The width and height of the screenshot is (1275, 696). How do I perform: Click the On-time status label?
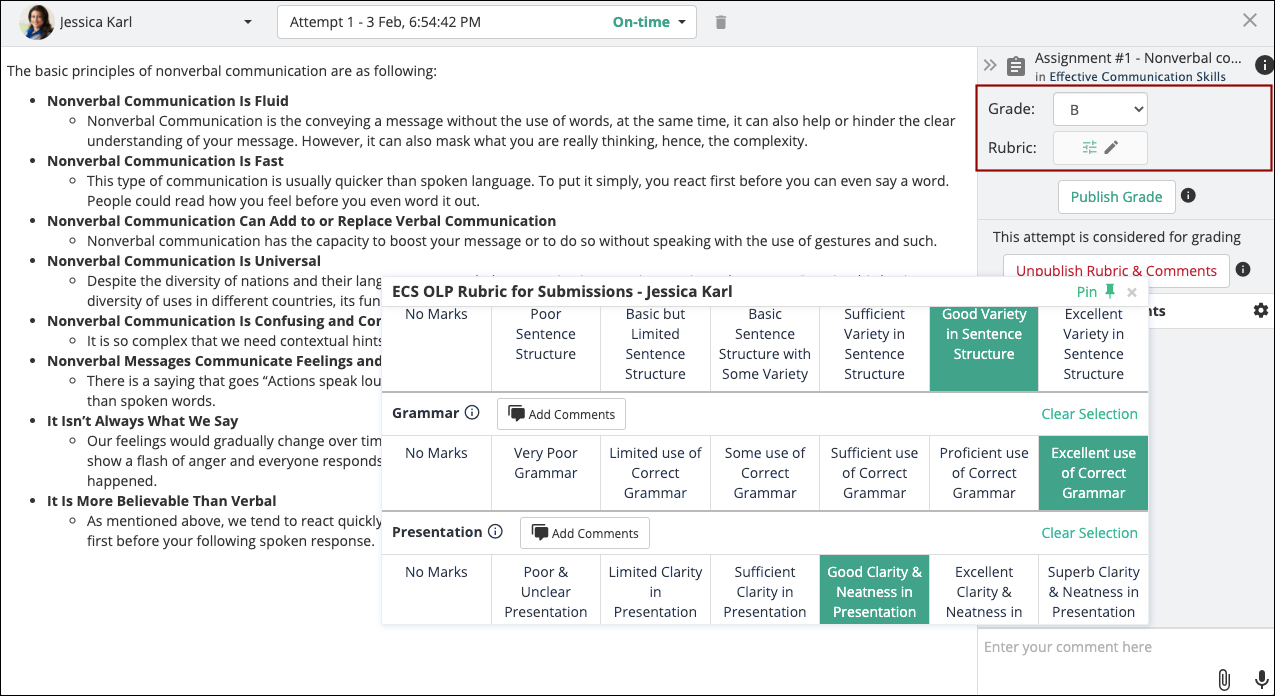pos(641,22)
